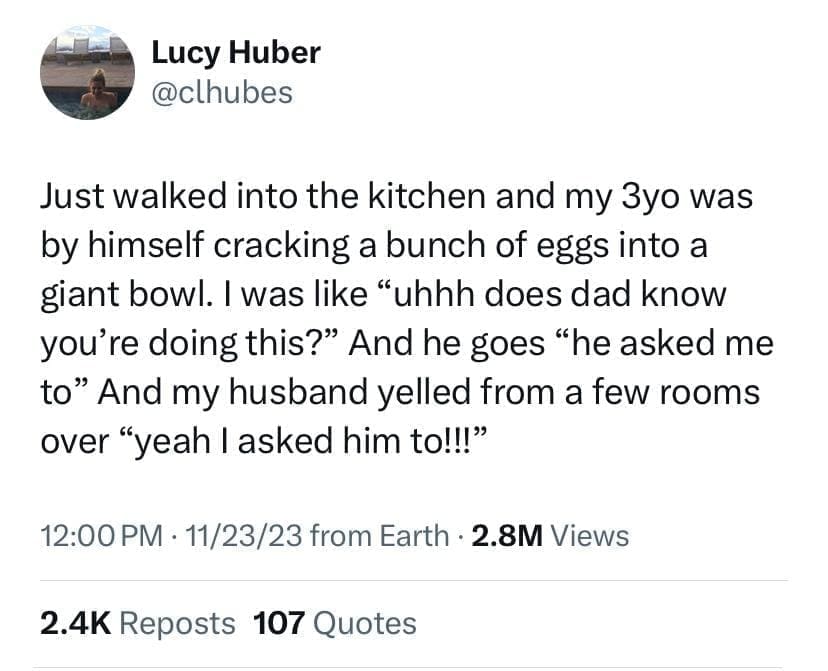Click the 11/23/23 post date
Image resolution: width=828 pixels, height=671 pixels.
[x=238, y=536]
